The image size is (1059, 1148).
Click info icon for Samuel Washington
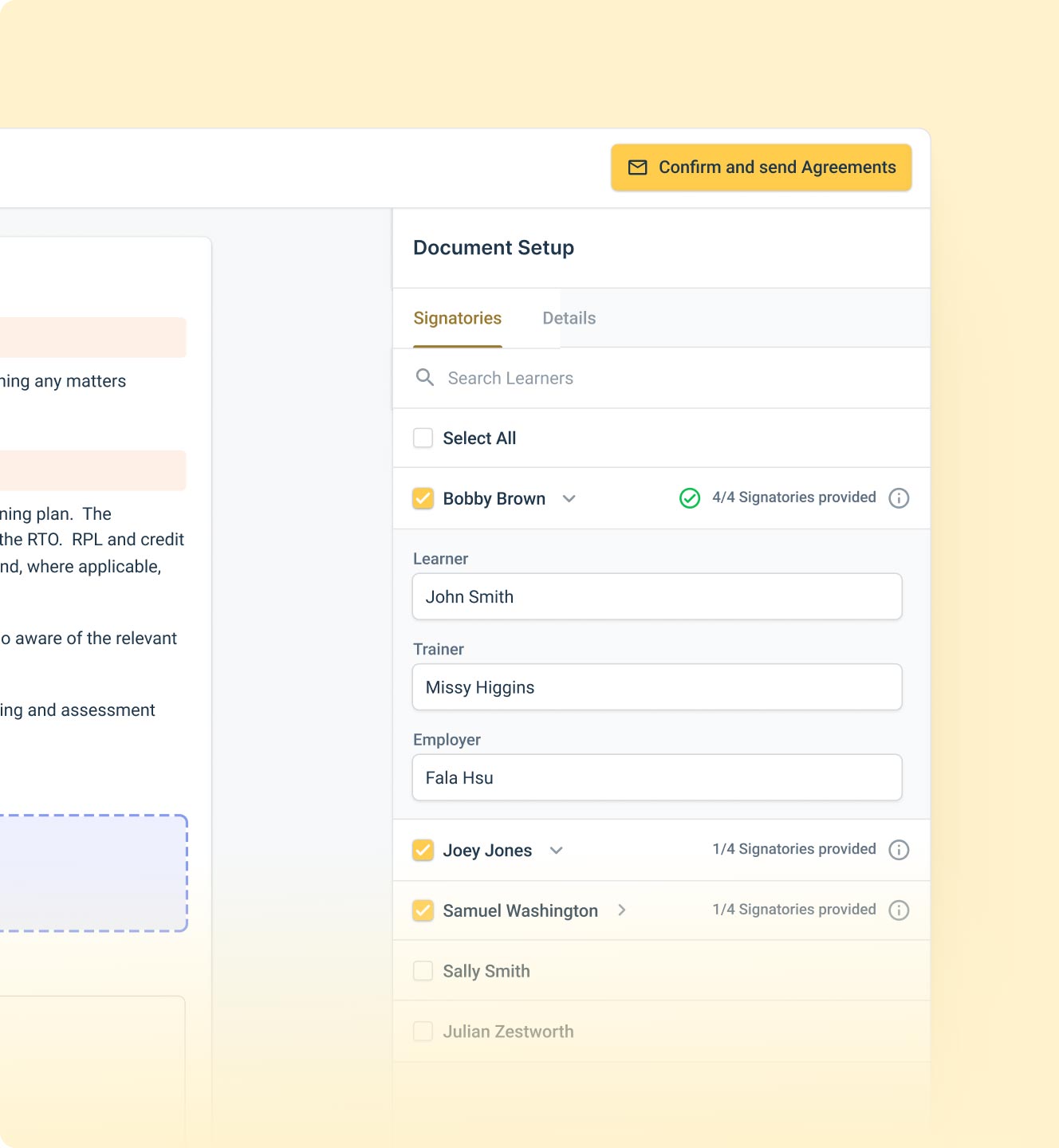click(x=899, y=910)
